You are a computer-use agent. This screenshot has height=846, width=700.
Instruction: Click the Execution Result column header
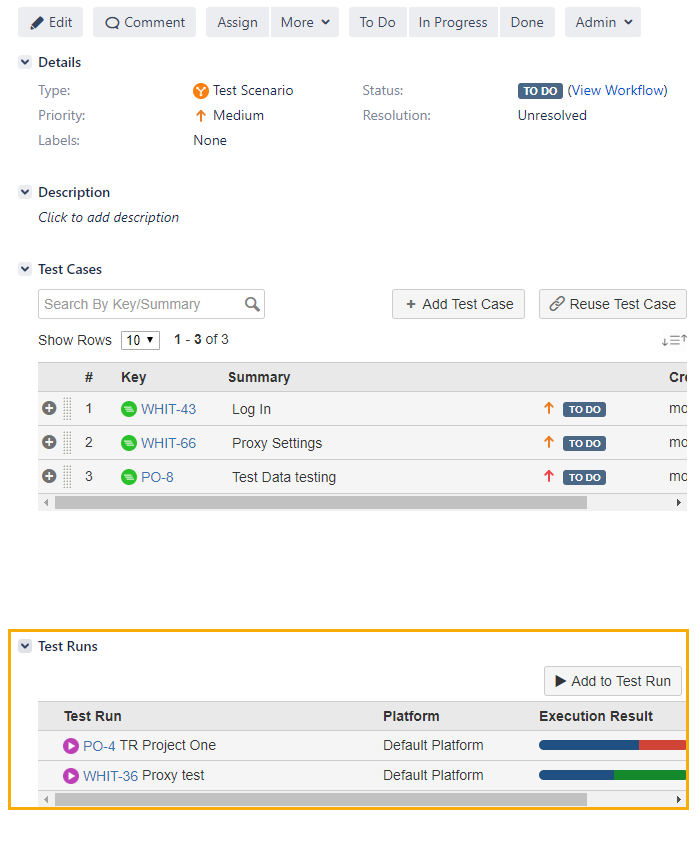coord(596,717)
